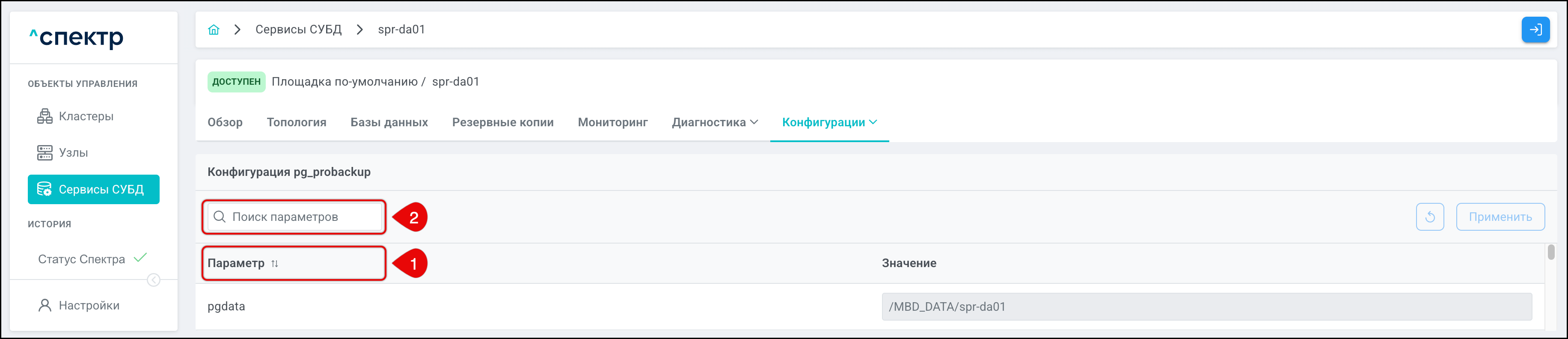Click the pgdata value field

[1206, 307]
